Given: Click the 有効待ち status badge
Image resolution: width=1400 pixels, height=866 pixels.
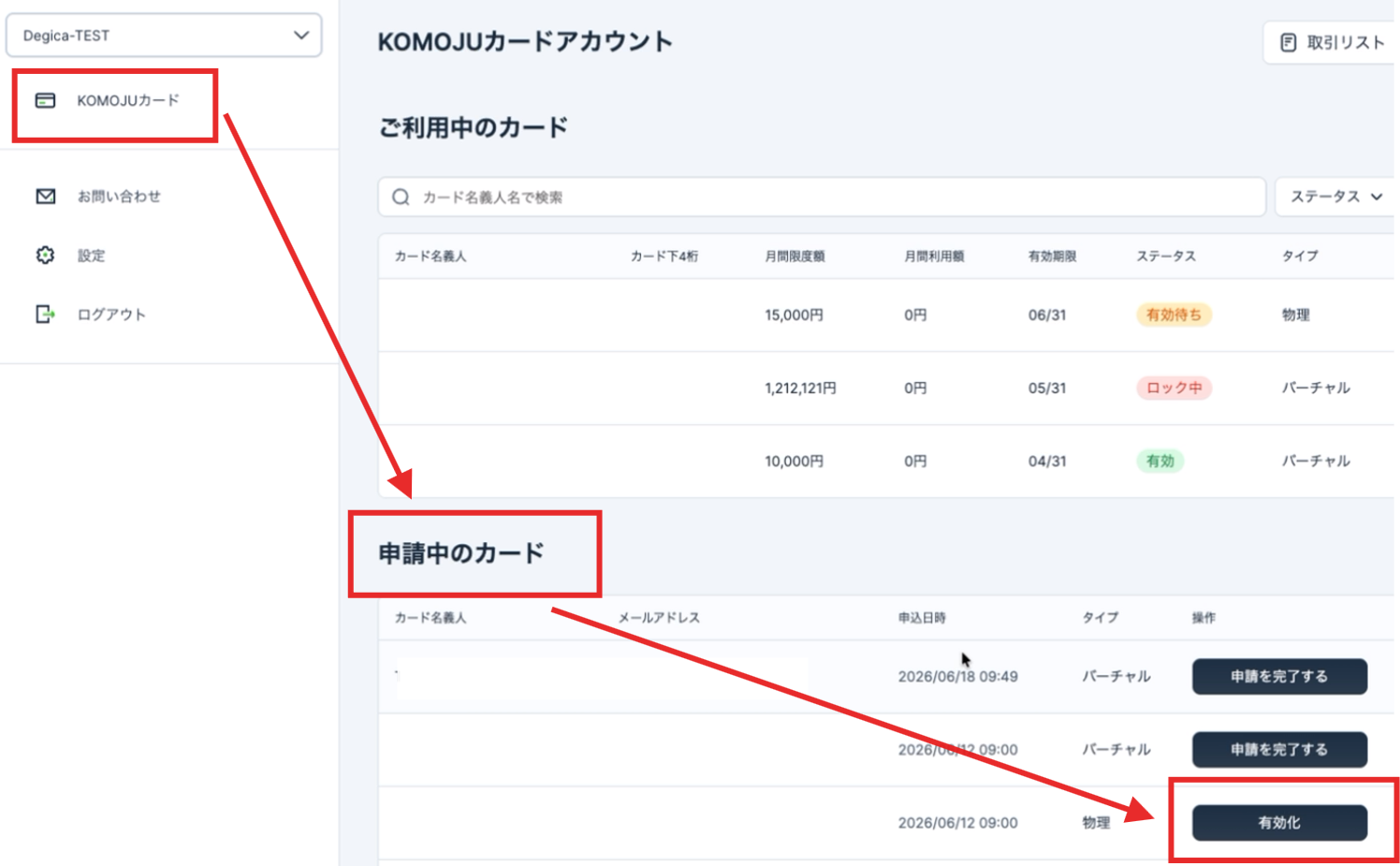Looking at the screenshot, I should [1174, 315].
